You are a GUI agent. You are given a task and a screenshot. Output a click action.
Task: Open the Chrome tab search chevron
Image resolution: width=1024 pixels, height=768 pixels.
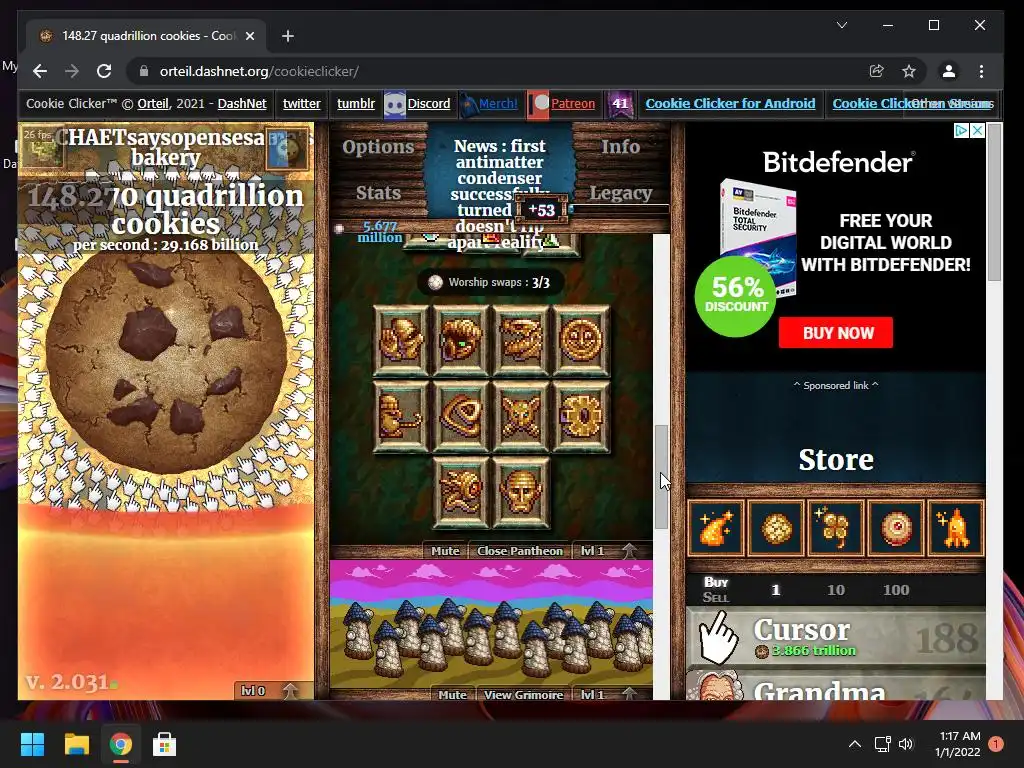[x=842, y=25]
